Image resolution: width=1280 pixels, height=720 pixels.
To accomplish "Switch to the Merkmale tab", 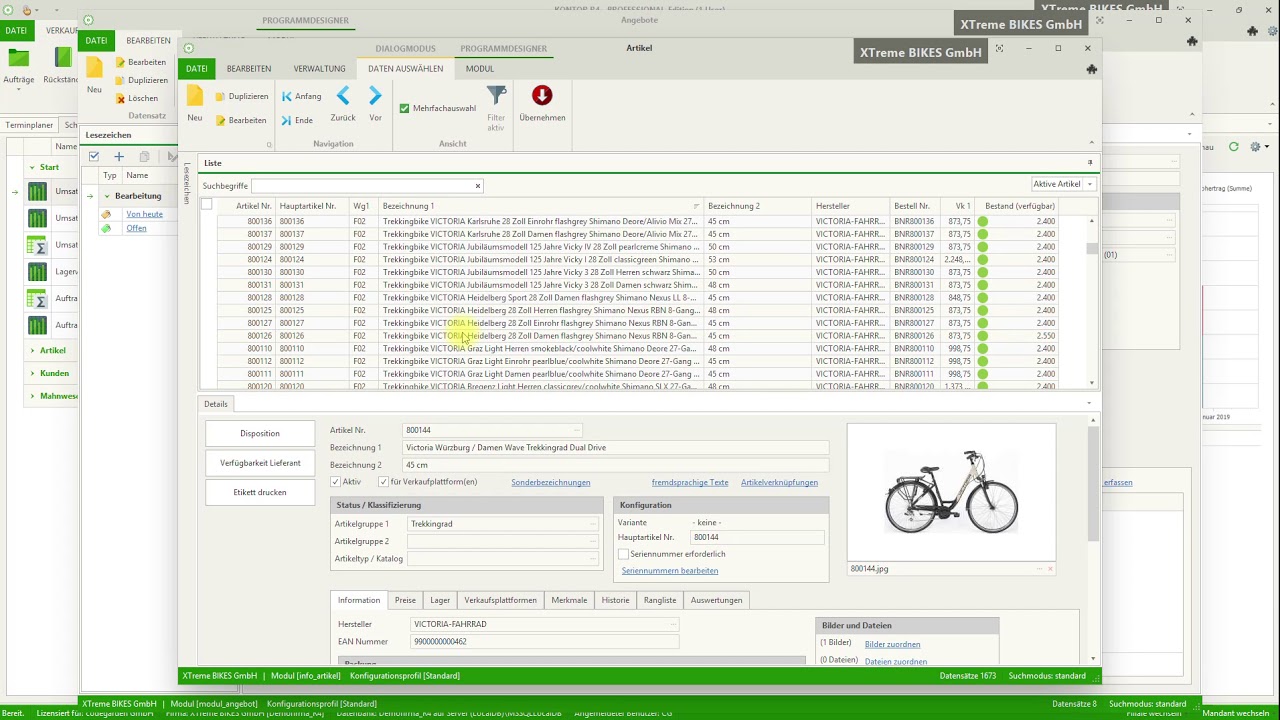I will (x=569, y=600).
